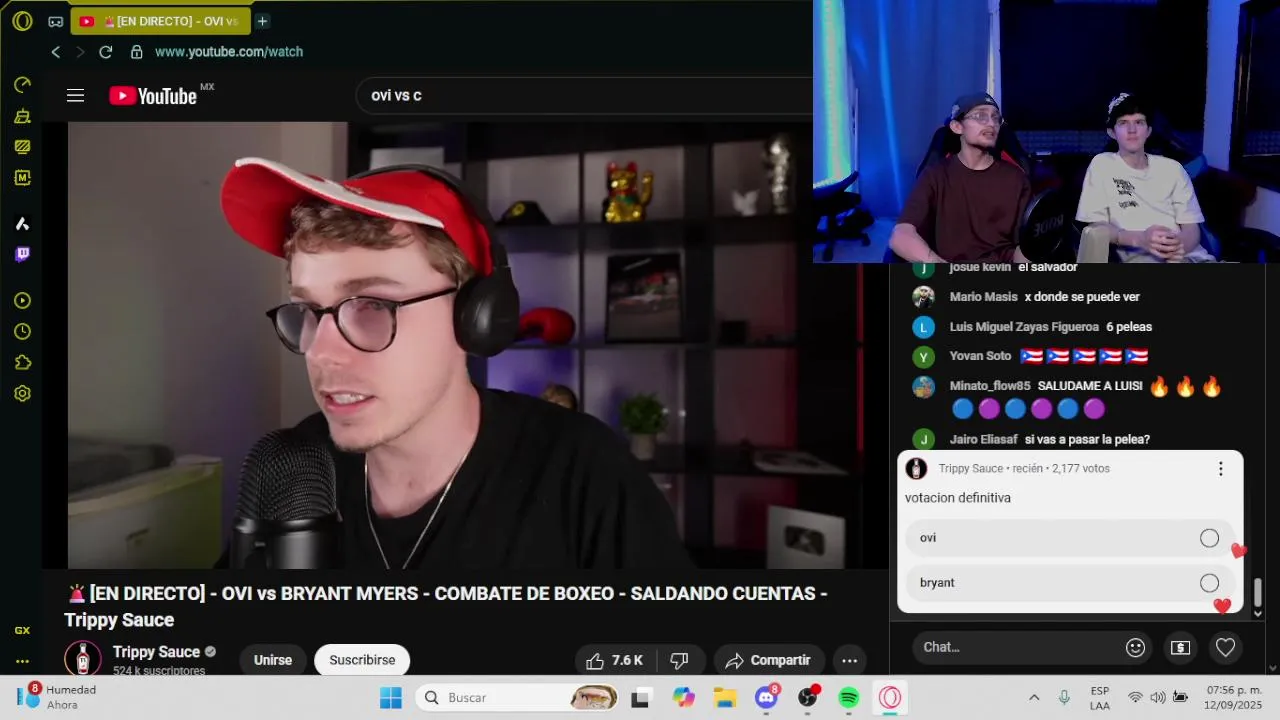
Task: Click the streaming video player
Action: click(465, 345)
